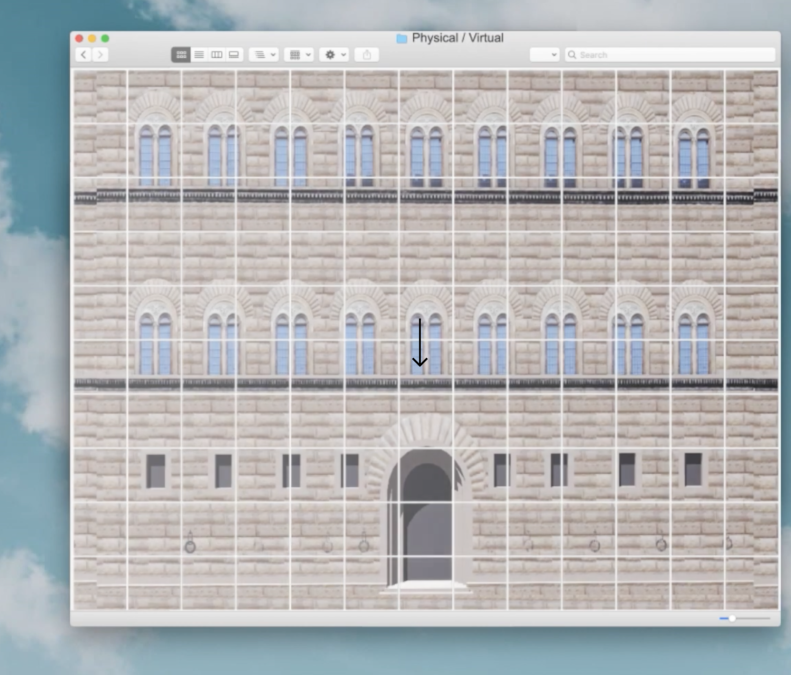
Task: Open the gear action menu
Action: point(334,54)
